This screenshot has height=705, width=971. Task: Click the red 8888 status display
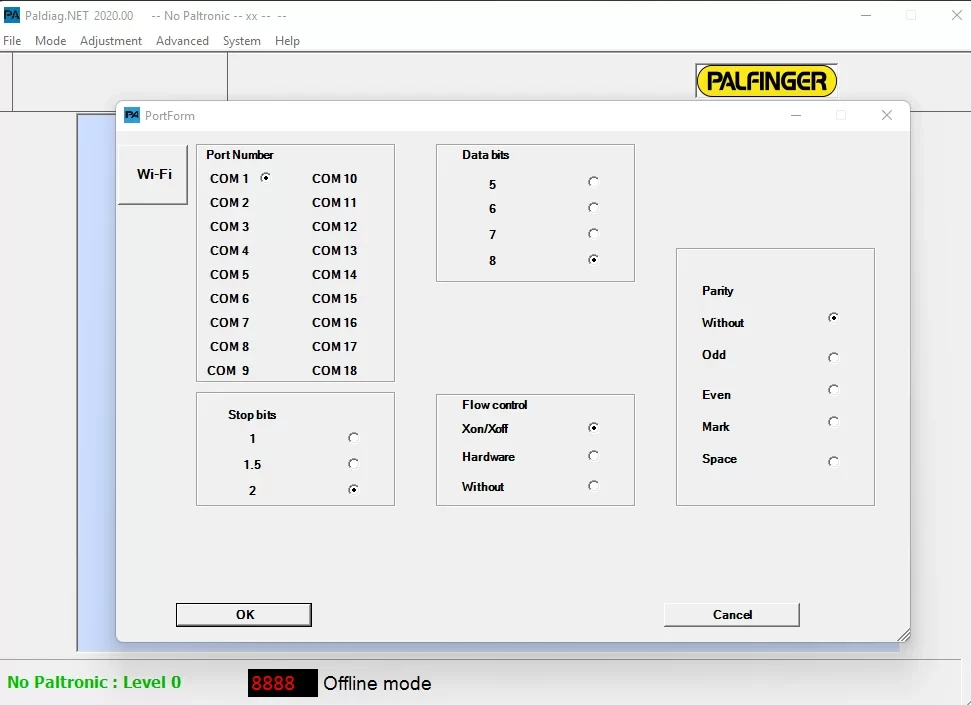point(282,683)
